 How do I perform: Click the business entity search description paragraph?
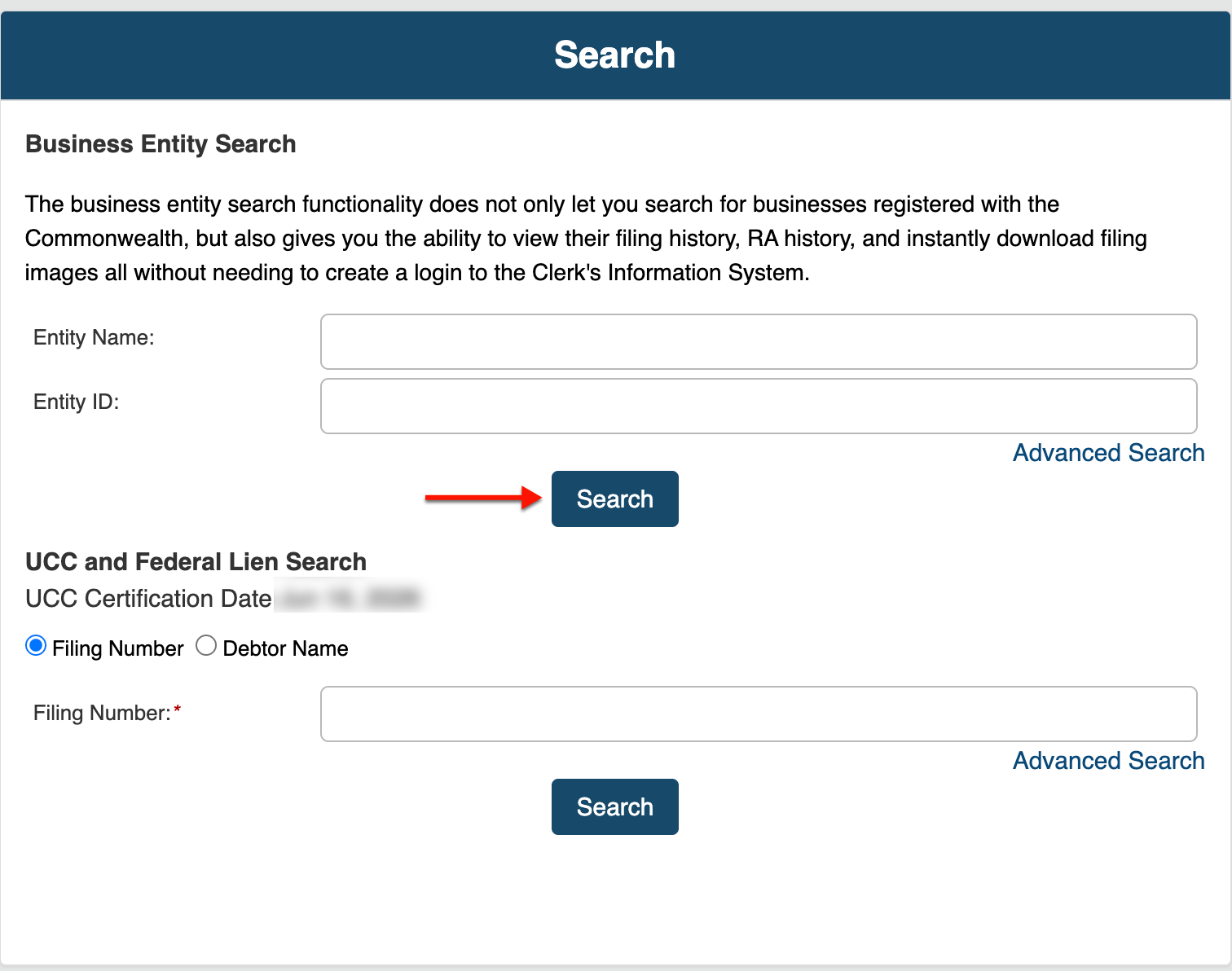click(586, 238)
